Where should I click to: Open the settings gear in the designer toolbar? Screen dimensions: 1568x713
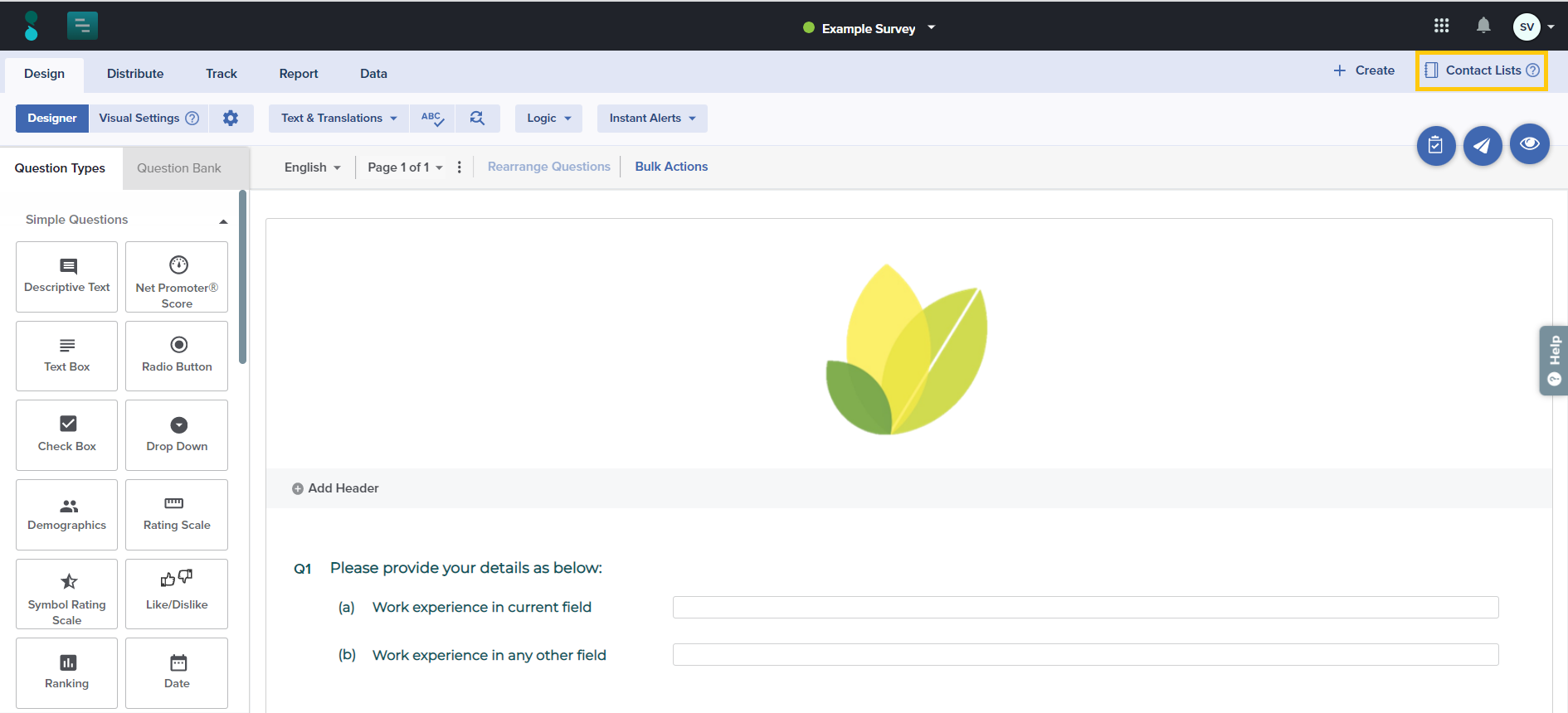point(231,118)
